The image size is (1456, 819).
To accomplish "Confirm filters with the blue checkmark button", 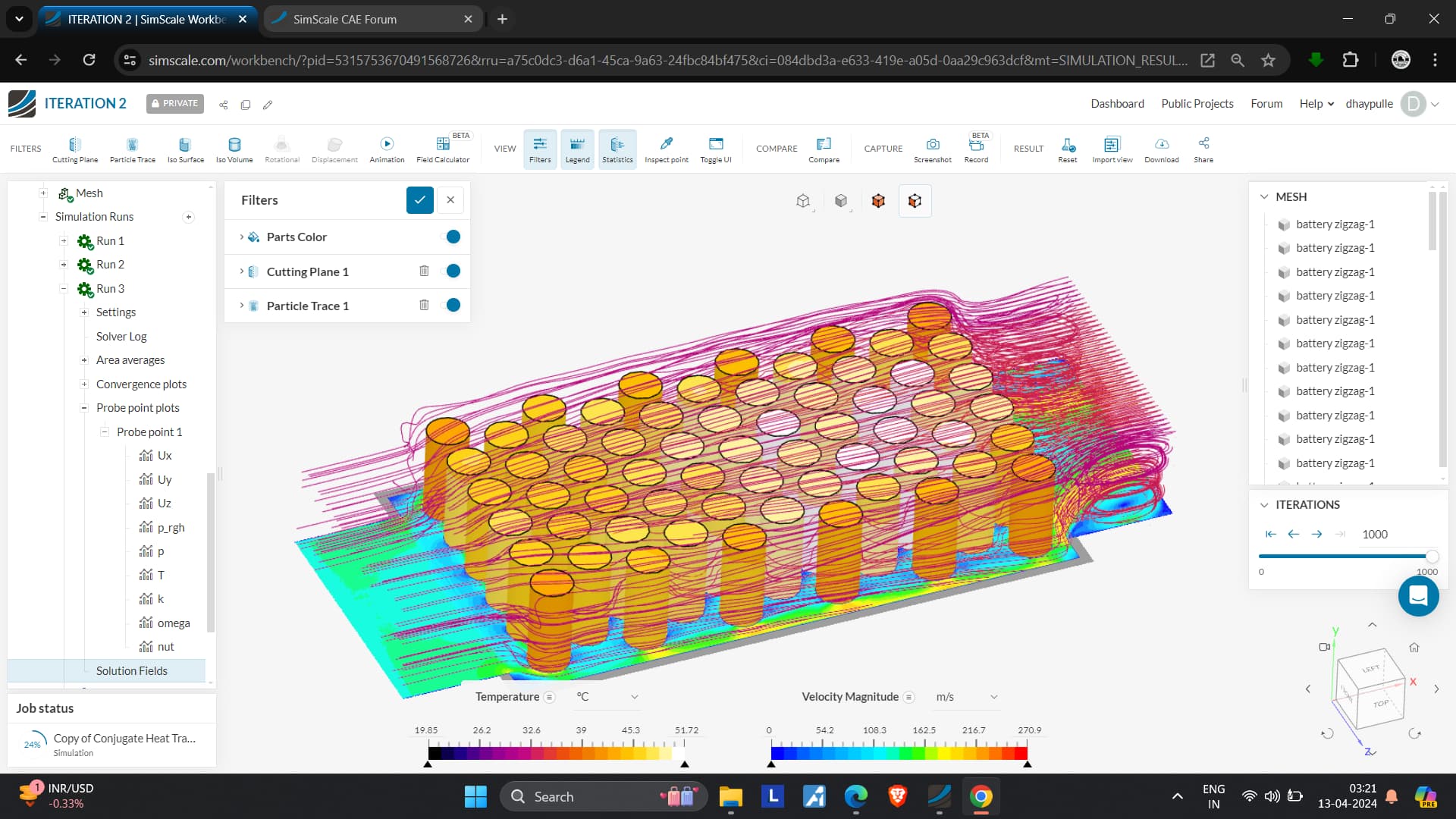I will 419,200.
